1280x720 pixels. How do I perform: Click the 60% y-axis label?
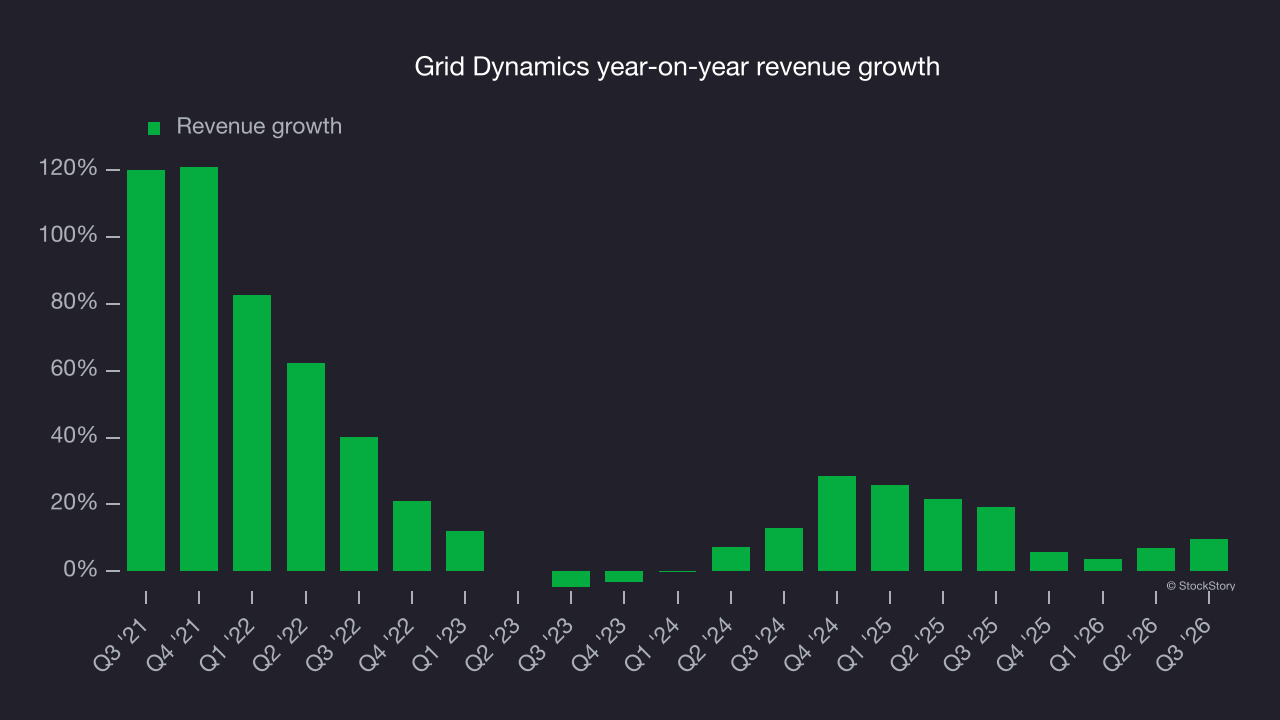(74, 370)
